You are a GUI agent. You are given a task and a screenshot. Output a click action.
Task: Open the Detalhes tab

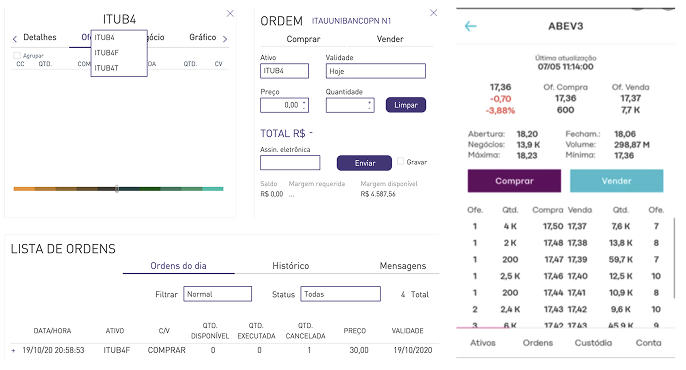click(x=40, y=37)
